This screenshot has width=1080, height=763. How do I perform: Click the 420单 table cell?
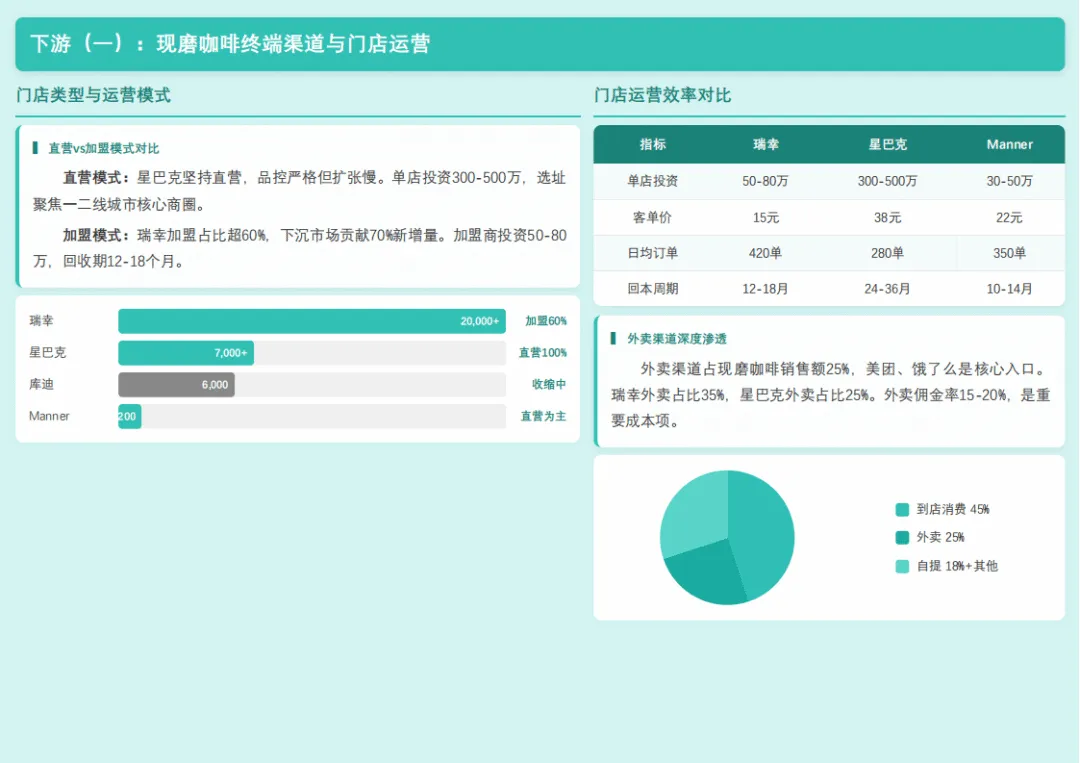point(765,253)
